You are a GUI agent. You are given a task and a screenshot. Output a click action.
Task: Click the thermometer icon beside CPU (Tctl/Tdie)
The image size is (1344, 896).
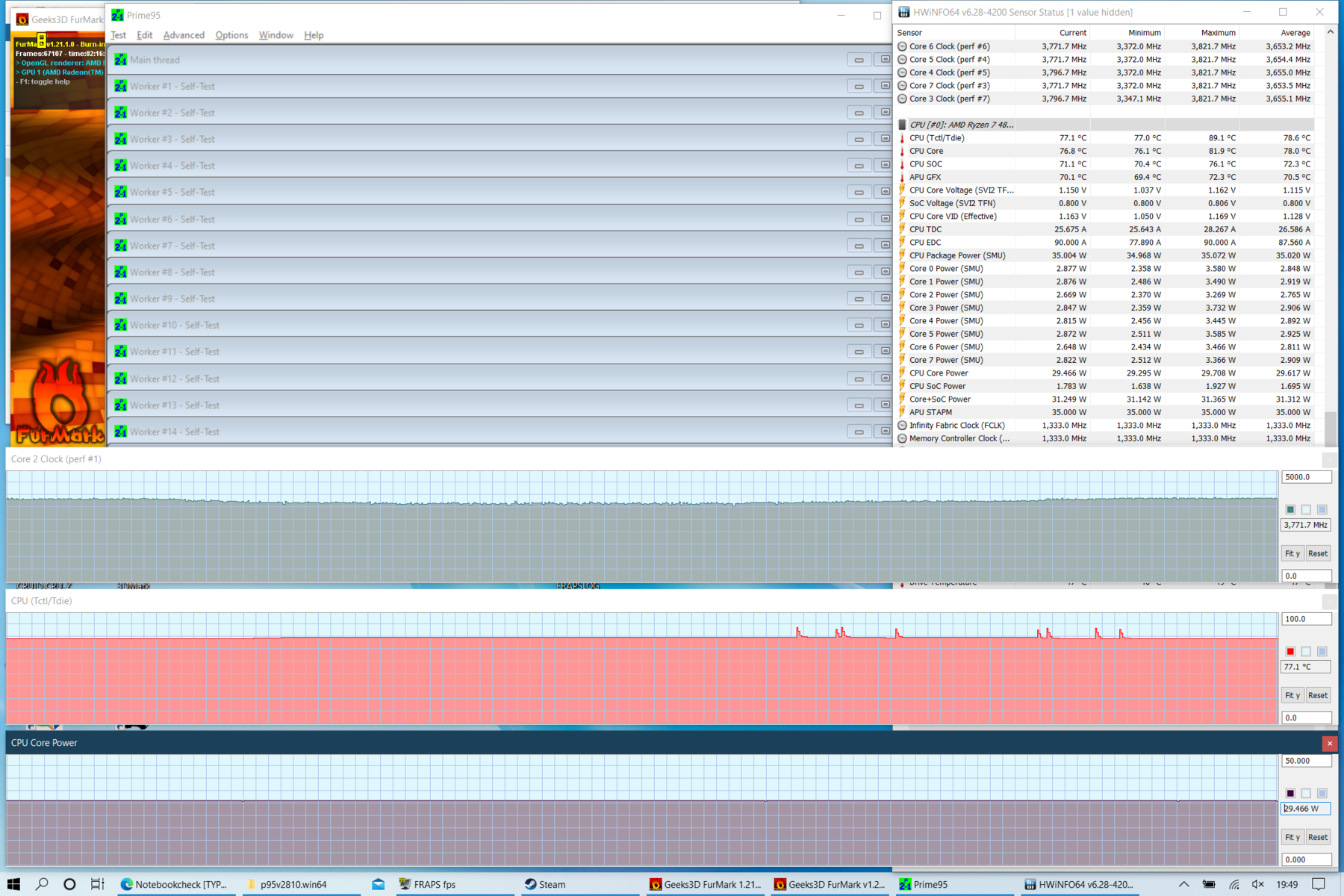coord(902,138)
